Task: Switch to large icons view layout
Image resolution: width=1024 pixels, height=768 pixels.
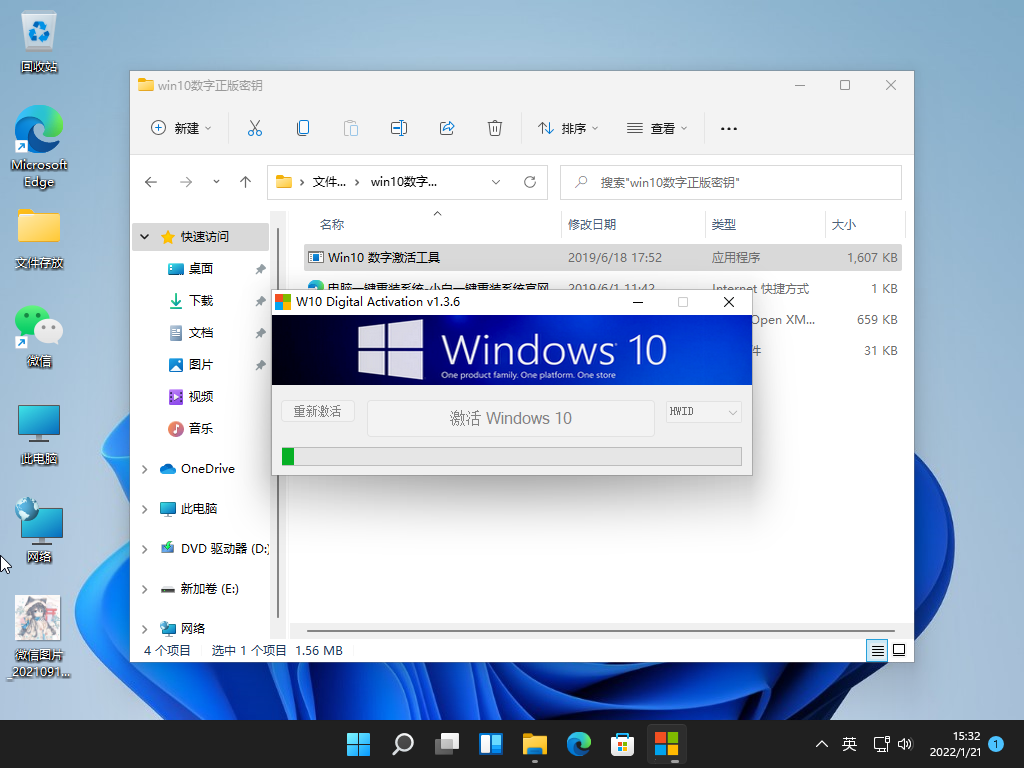Action: [x=899, y=650]
